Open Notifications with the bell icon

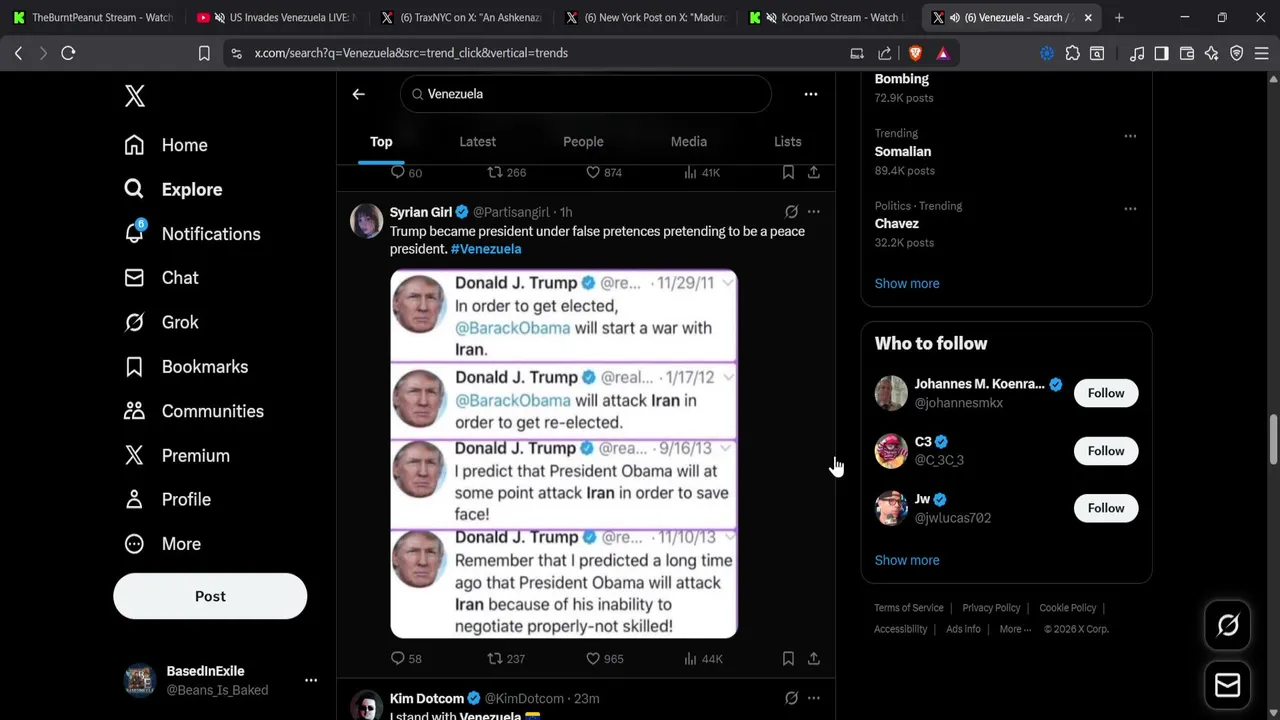click(x=192, y=233)
